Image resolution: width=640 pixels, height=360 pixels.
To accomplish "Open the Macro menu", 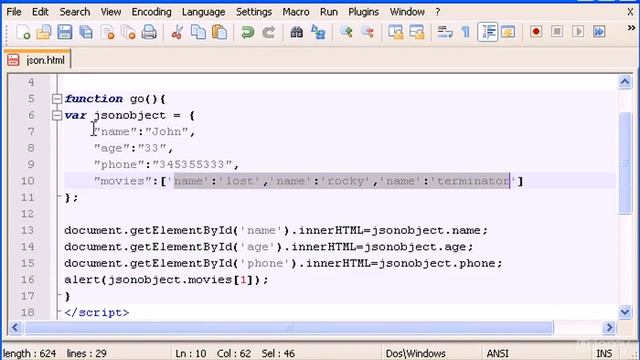I will (x=296, y=12).
